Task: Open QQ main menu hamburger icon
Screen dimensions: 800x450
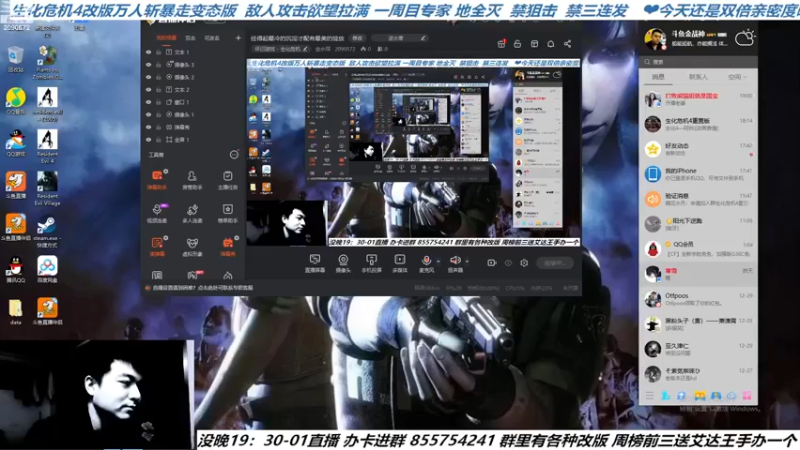Action: (x=649, y=395)
